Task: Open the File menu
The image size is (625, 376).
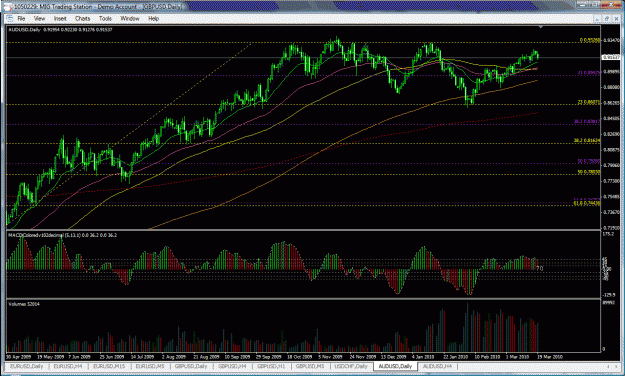Action: pos(21,18)
